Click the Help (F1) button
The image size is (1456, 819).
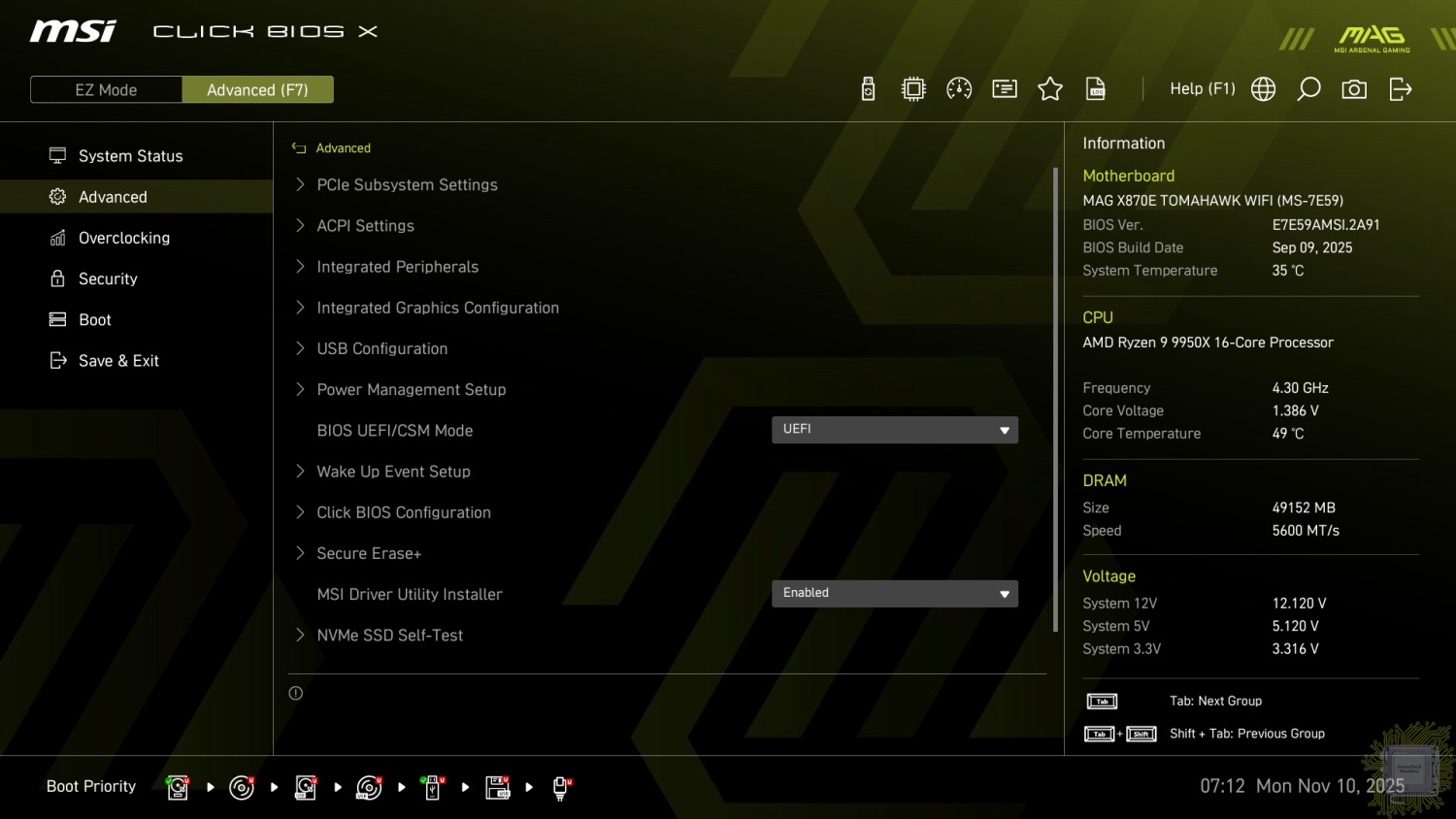click(1202, 89)
